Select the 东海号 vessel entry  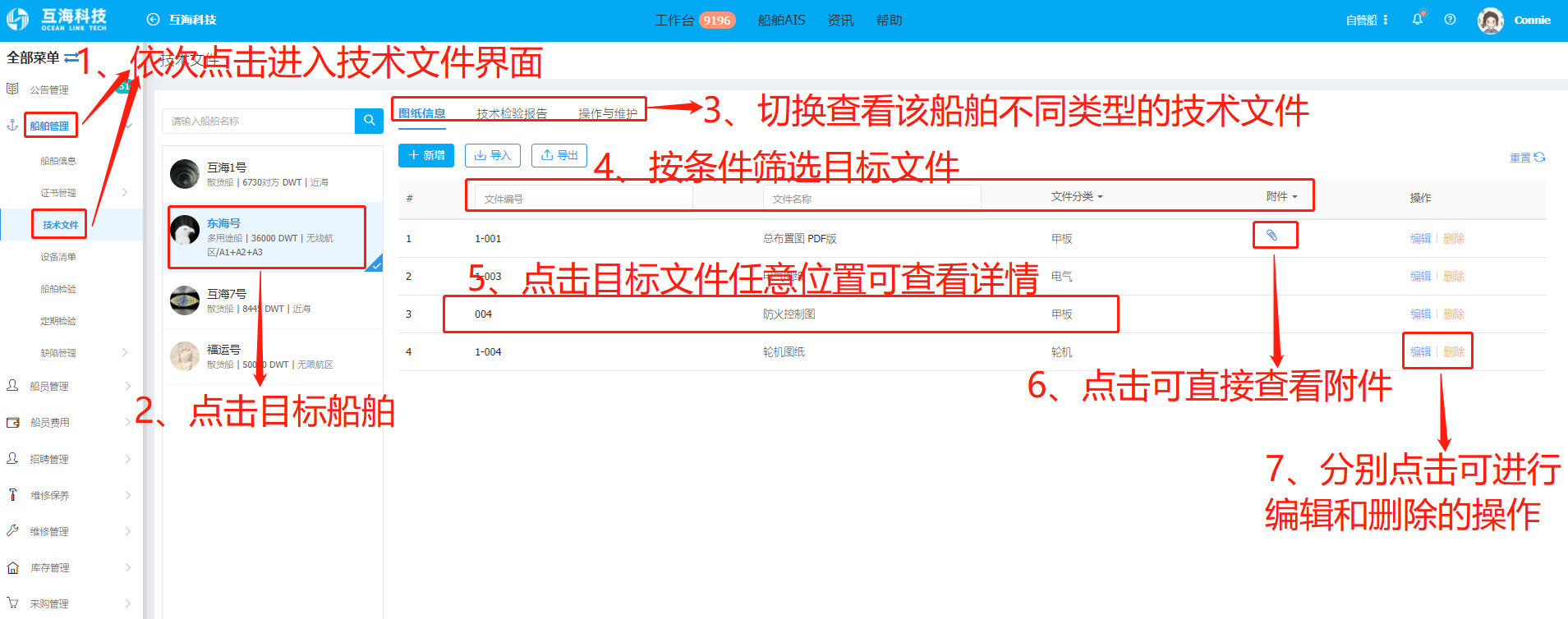point(273,237)
